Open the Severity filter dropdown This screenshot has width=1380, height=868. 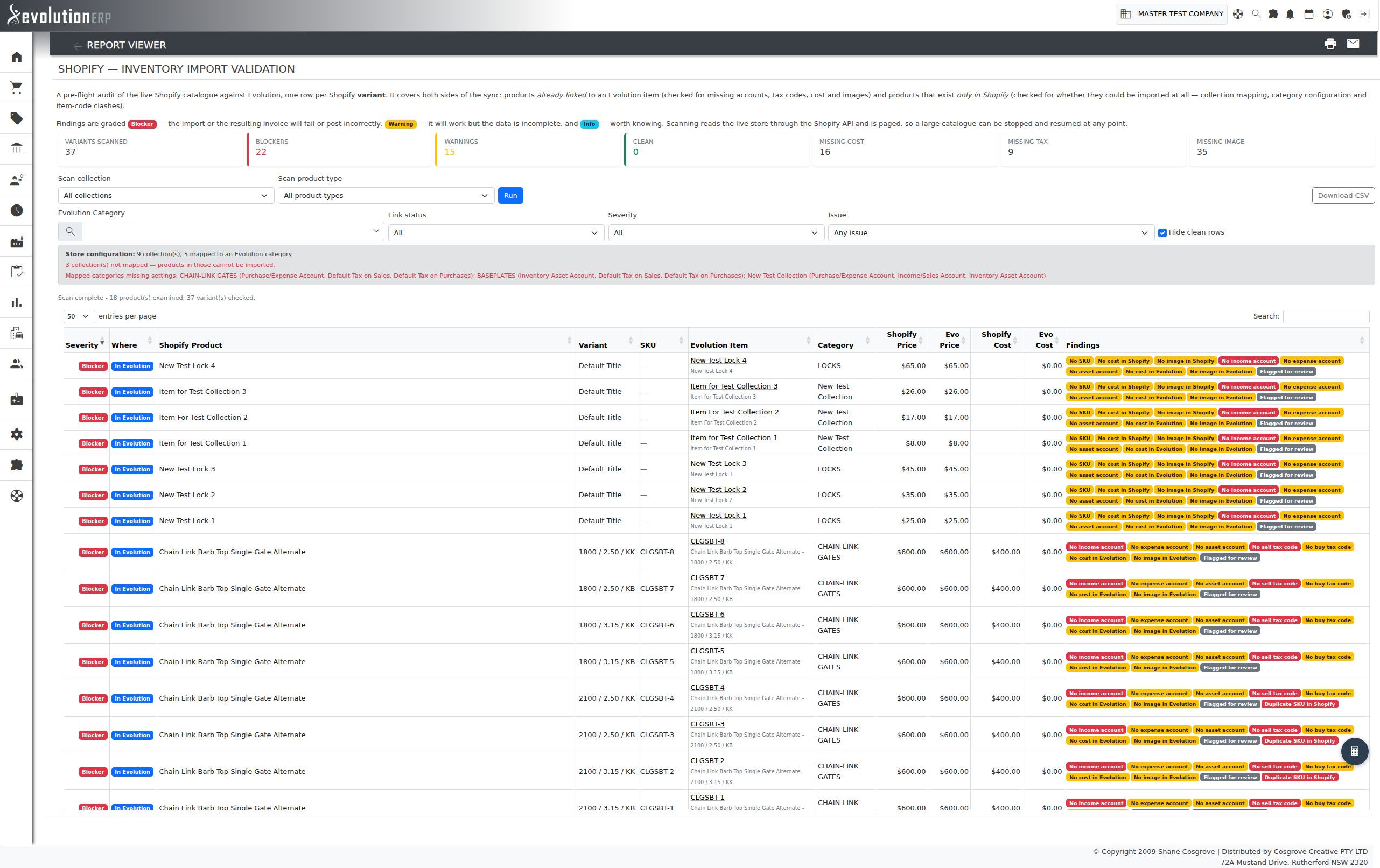tap(716, 232)
